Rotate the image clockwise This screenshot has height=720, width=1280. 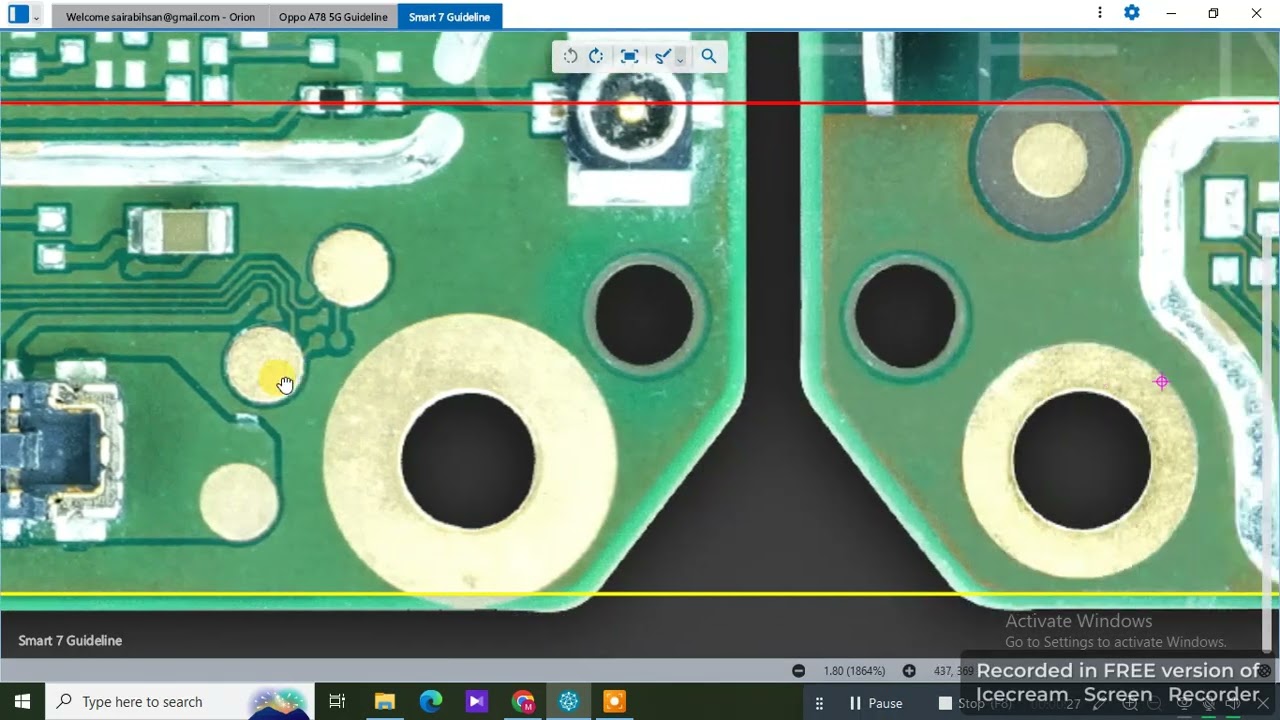pyautogui.click(x=596, y=56)
